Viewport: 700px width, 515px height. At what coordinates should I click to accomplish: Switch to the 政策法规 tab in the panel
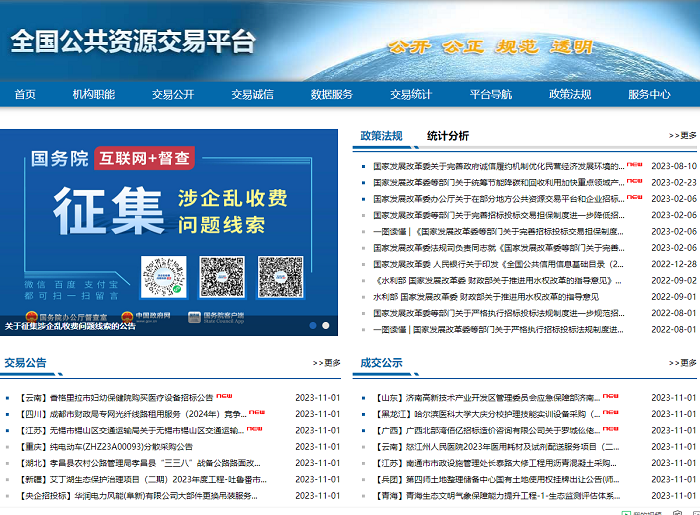(381, 136)
